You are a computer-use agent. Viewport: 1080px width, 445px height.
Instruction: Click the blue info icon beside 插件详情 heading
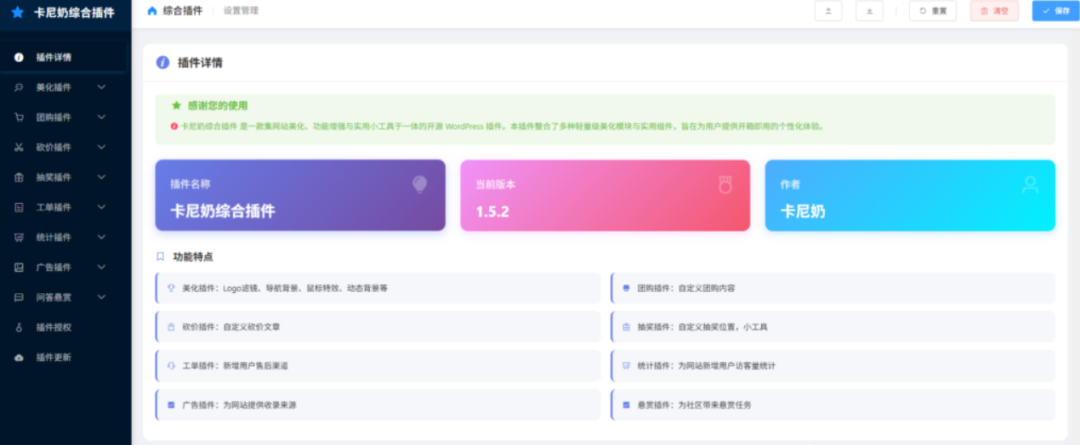[162, 63]
